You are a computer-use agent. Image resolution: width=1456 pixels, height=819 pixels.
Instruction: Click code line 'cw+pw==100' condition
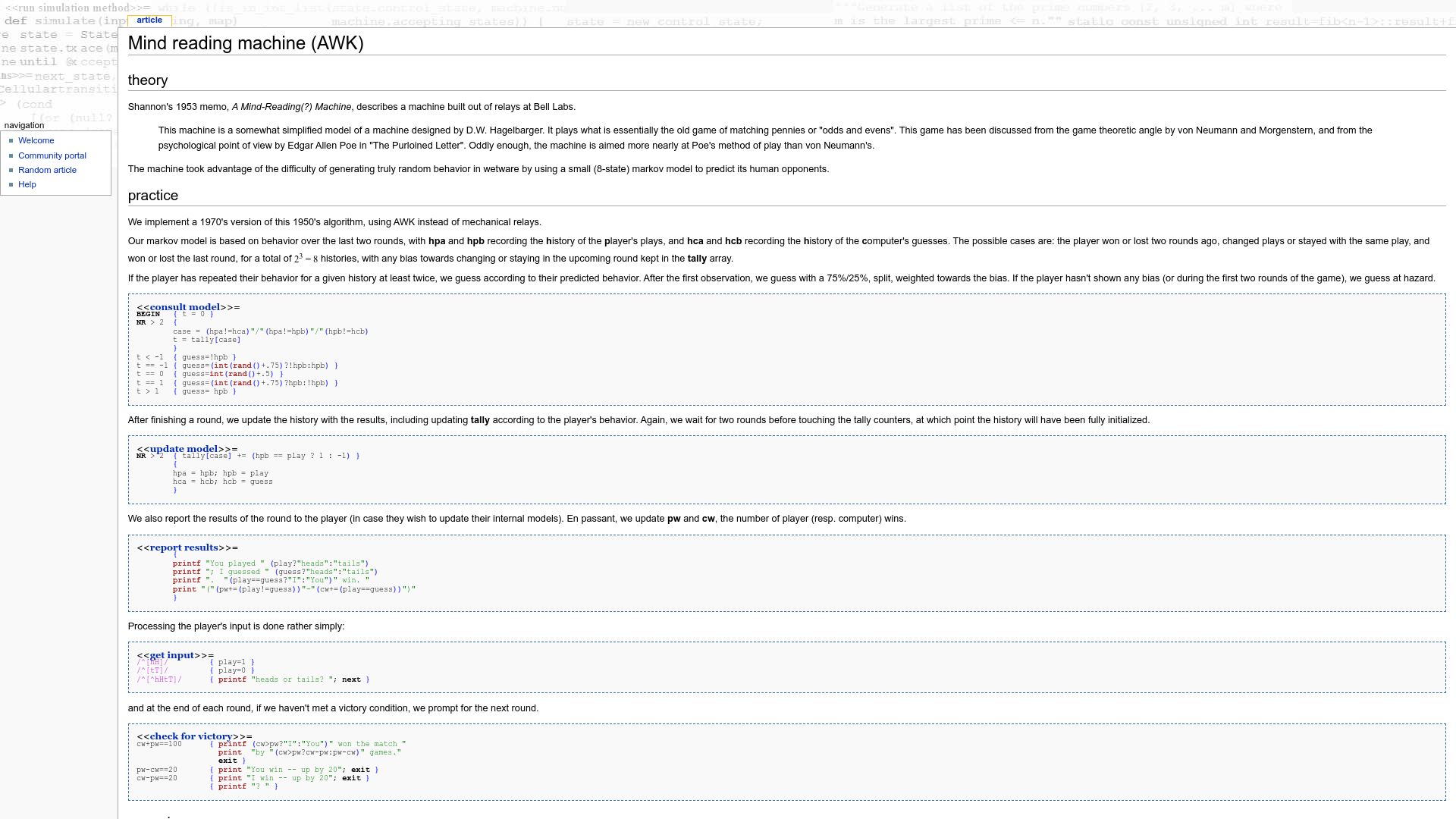[x=159, y=744]
